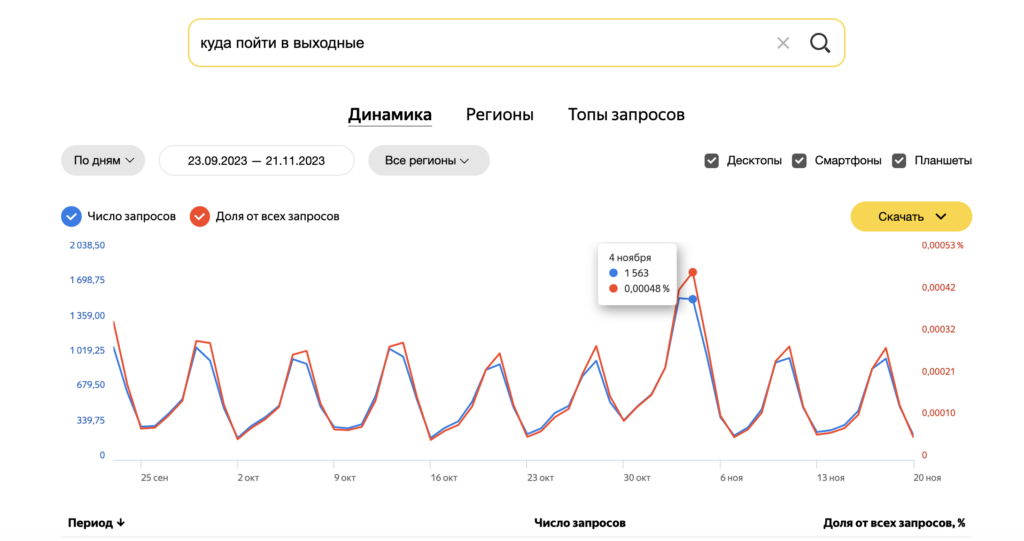Toggle the Доля от всех запросов series
The width and height of the screenshot is (1024, 541).
point(199,216)
